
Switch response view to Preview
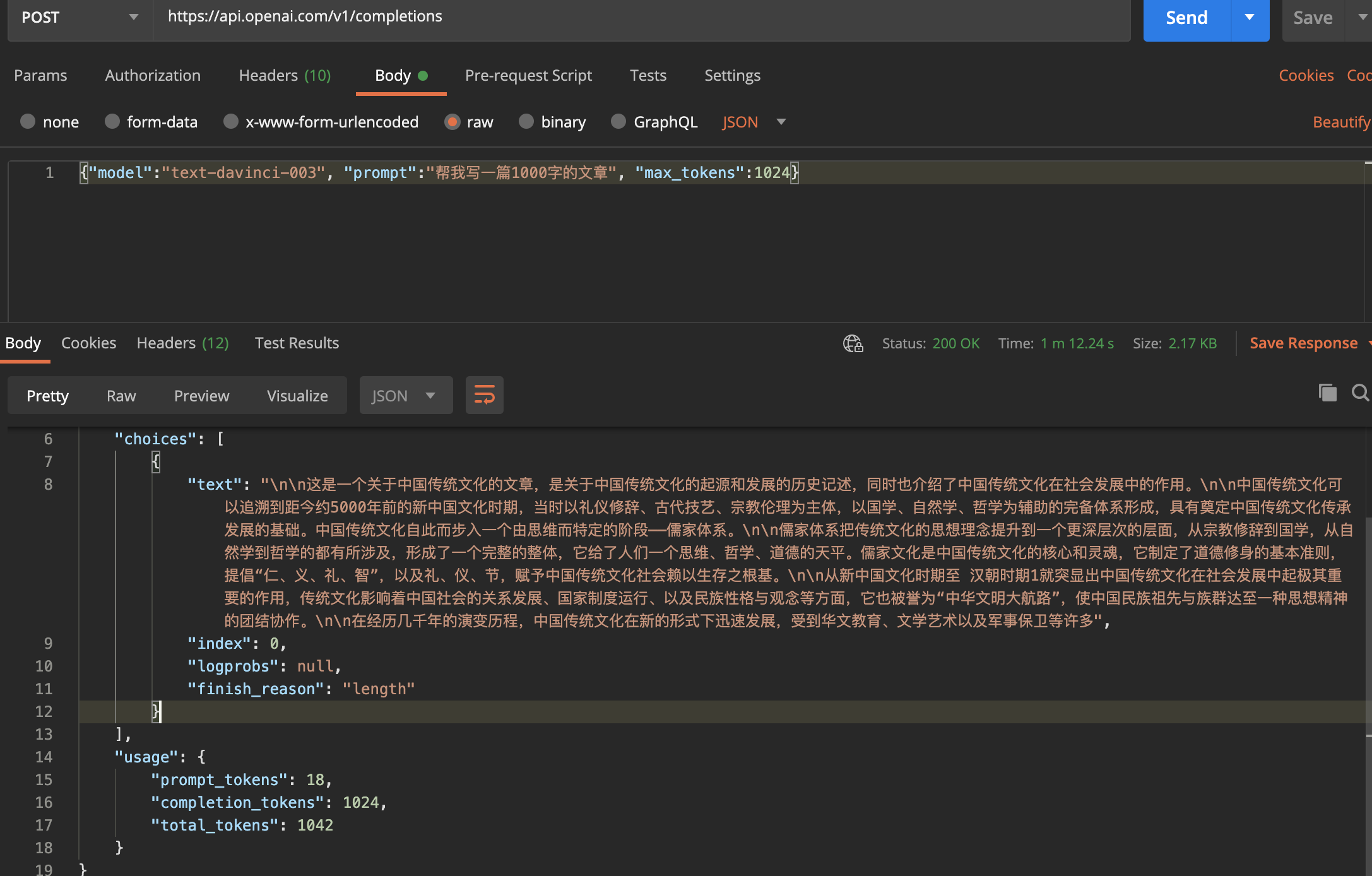201,395
